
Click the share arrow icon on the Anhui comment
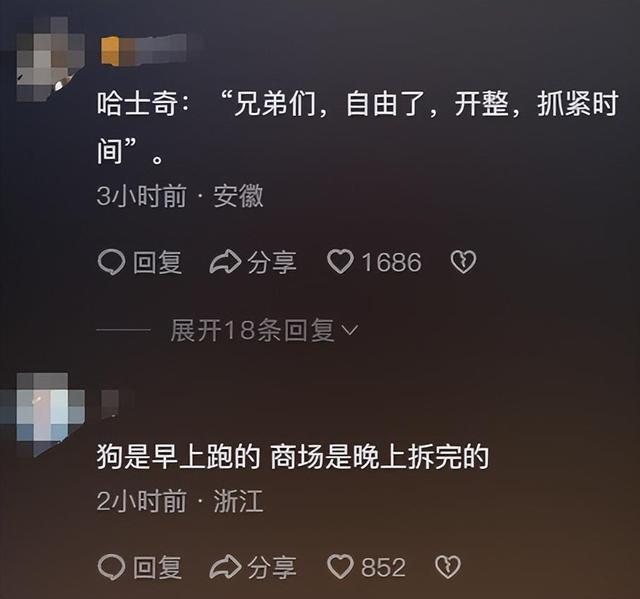(225, 262)
